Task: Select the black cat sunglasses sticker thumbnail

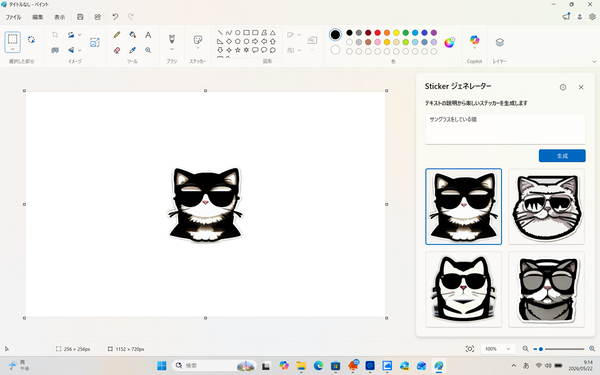Action: coord(463,206)
